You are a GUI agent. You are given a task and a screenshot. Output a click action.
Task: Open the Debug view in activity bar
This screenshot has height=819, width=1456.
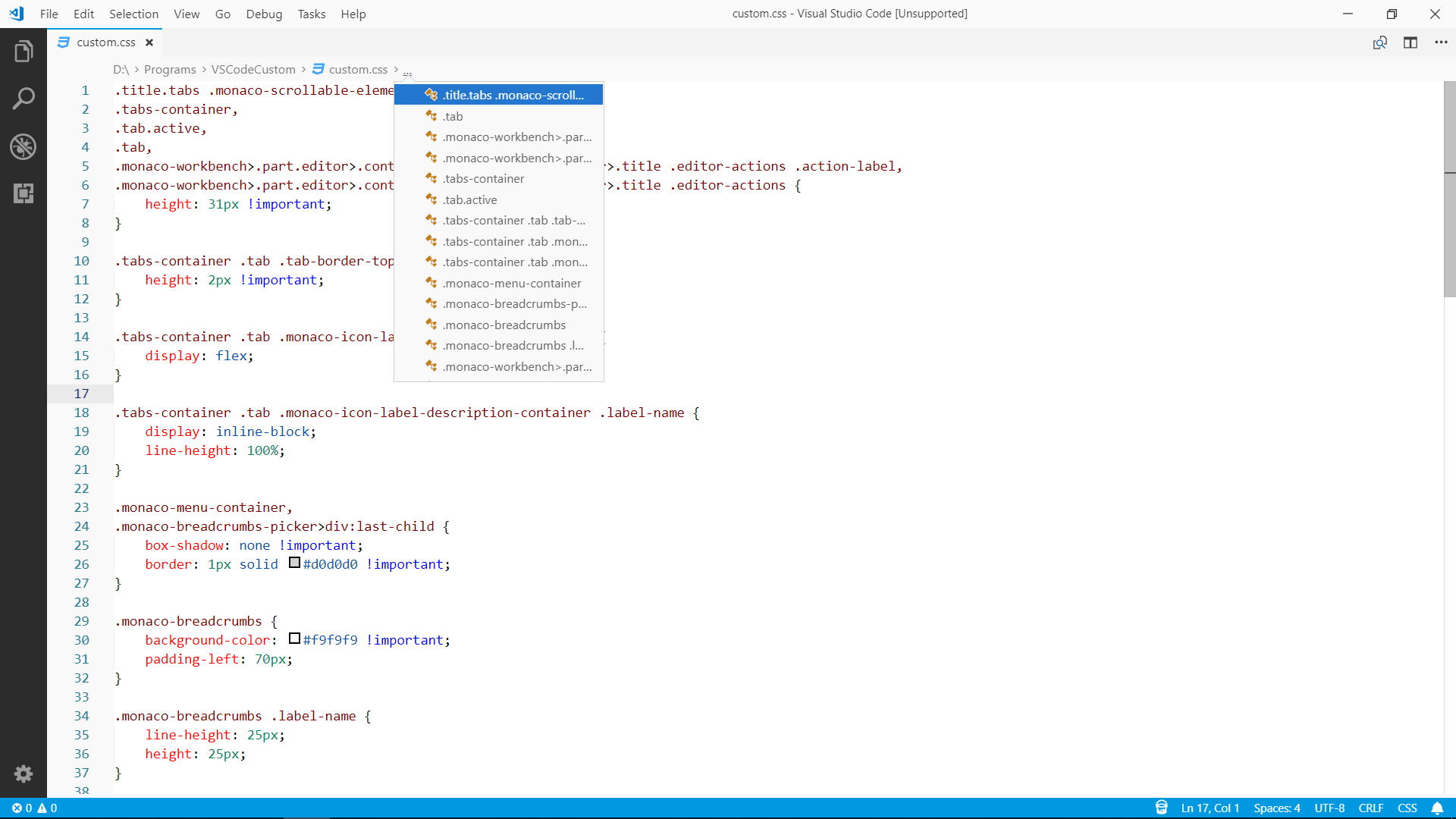pos(24,146)
